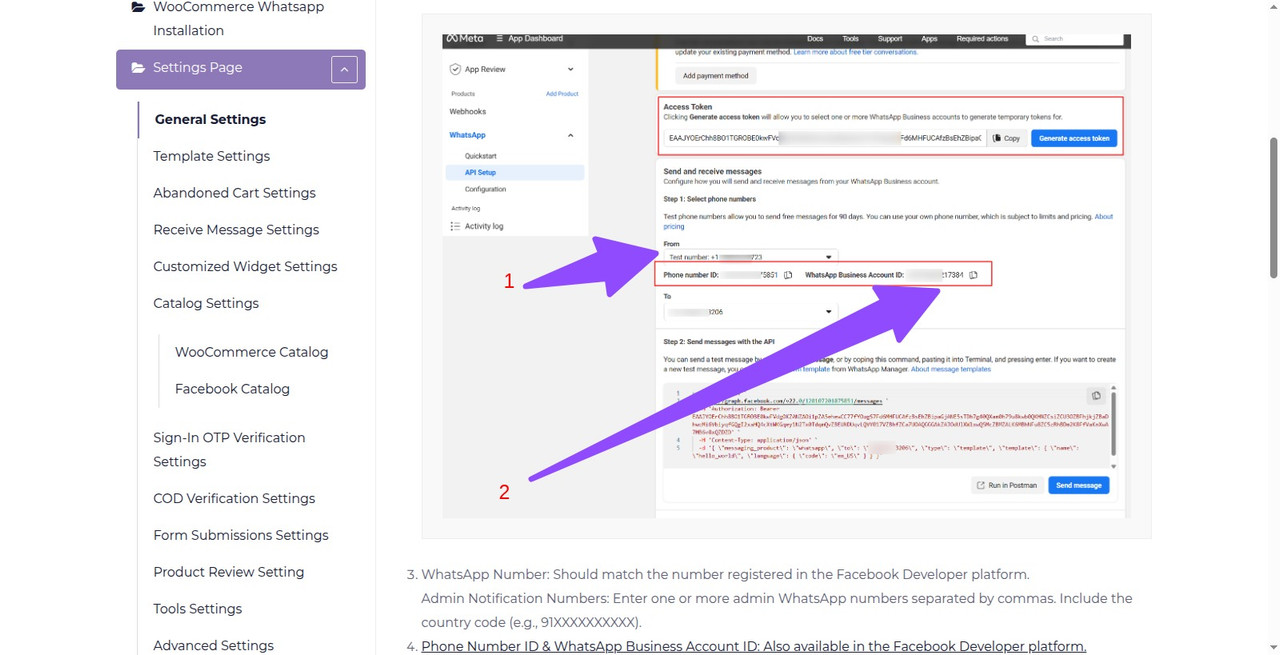Go to Abandoned Cart Settings
Viewport: 1280px width, 655px height.
234,193
